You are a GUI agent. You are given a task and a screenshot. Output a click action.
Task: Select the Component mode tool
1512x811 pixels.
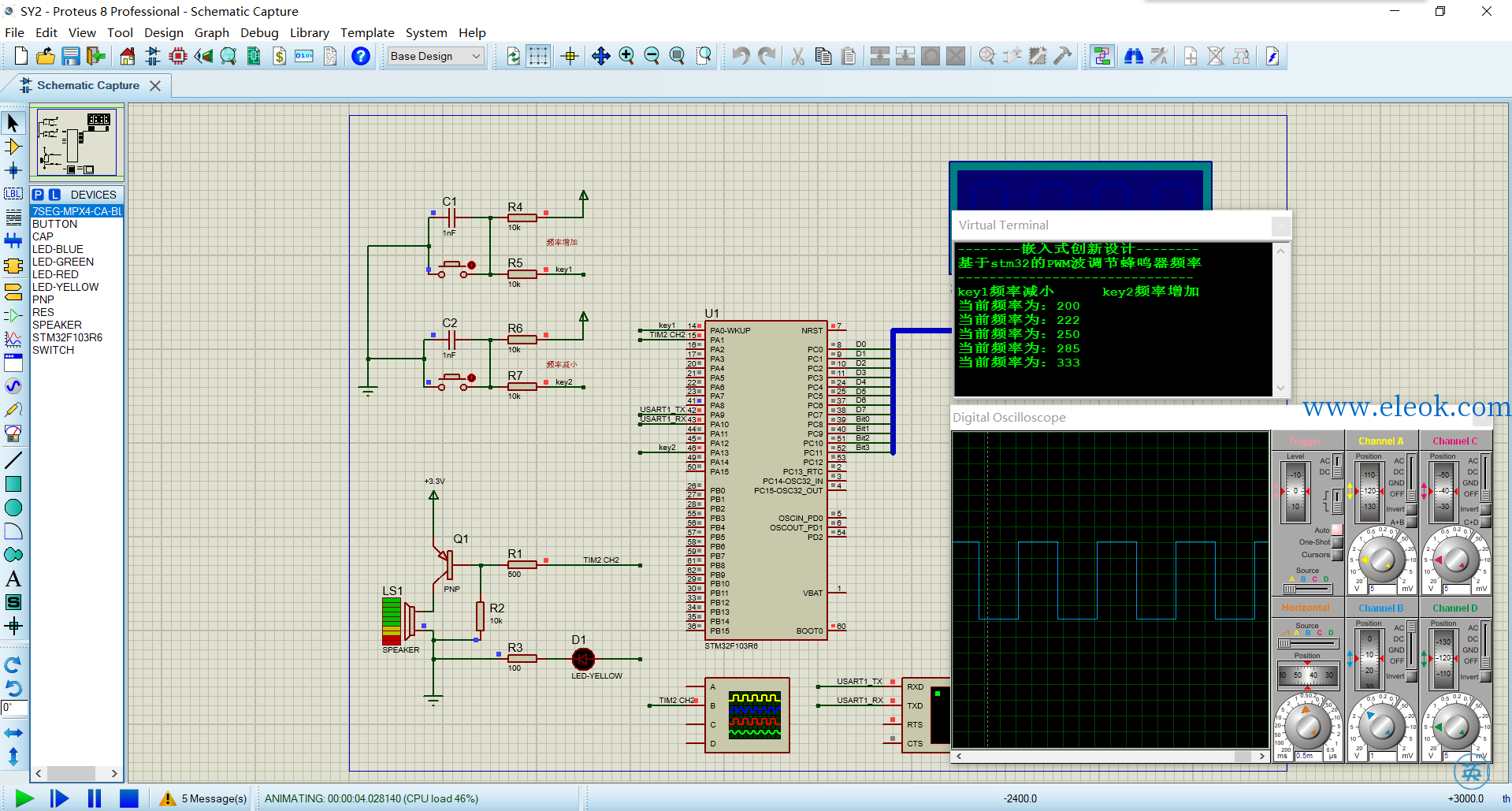coord(13,147)
